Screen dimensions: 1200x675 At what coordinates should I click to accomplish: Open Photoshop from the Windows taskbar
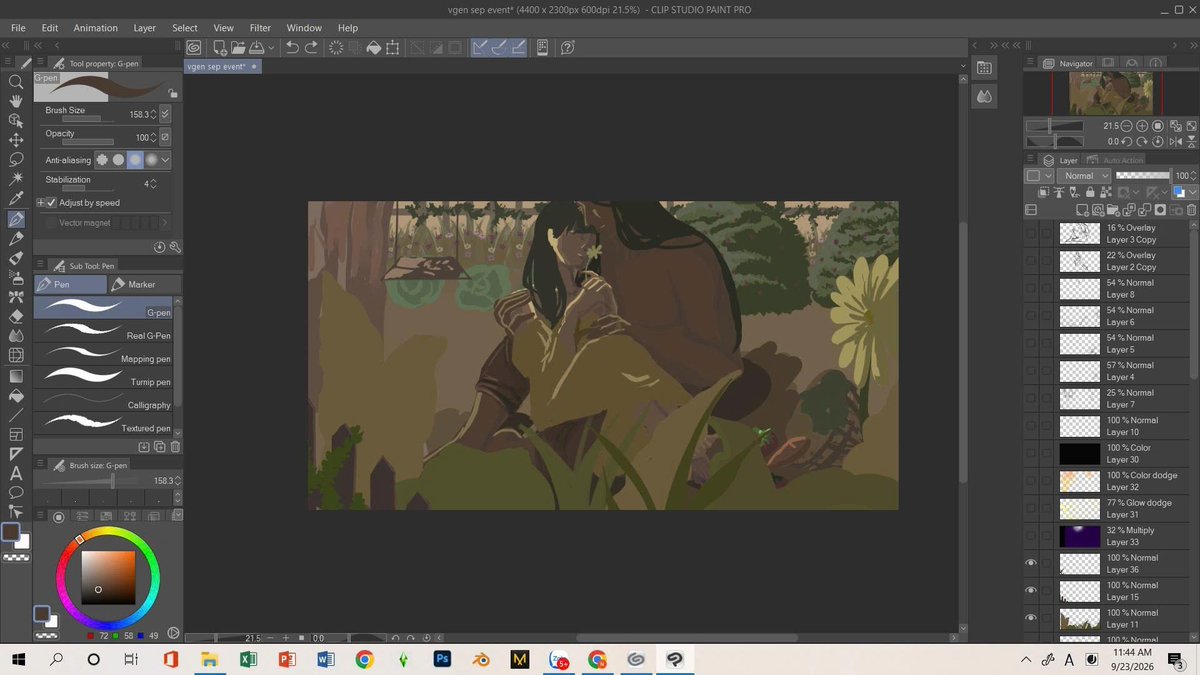click(441, 659)
